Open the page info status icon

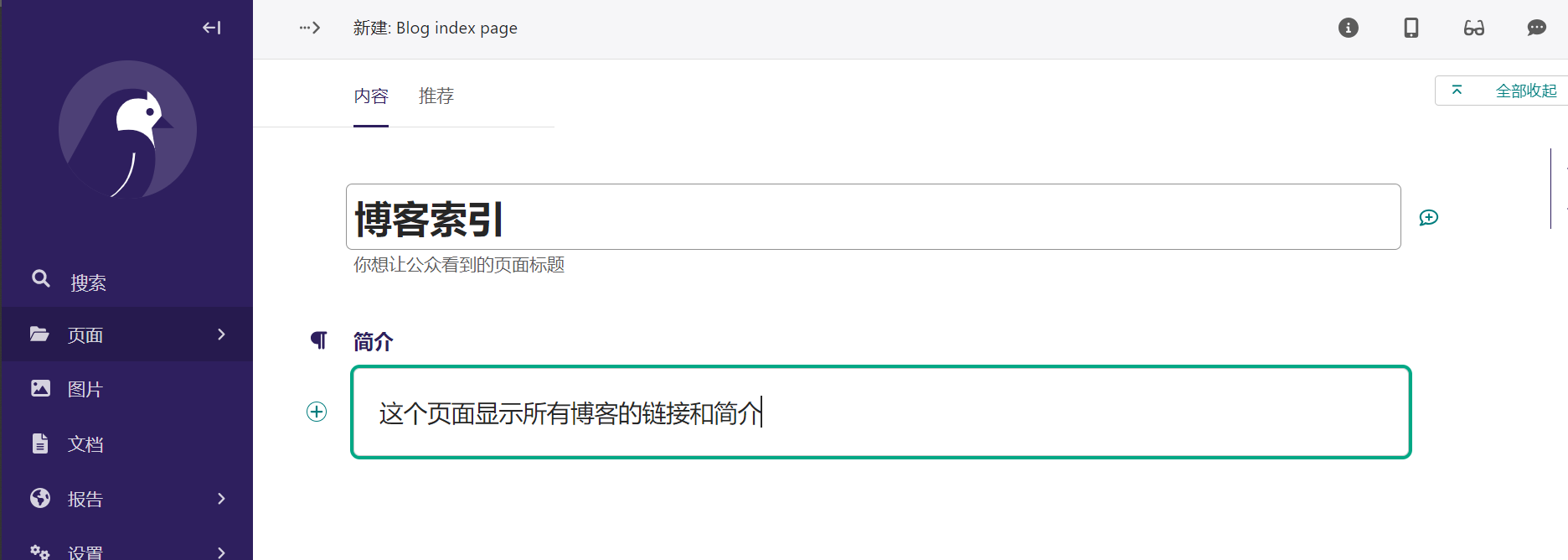(1349, 28)
